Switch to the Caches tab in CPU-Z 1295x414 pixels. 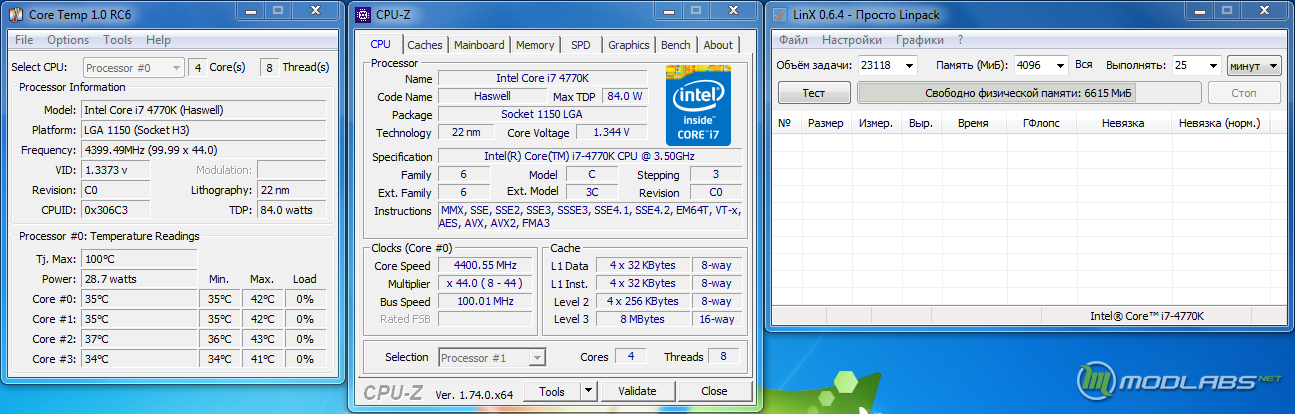[x=425, y=45]
